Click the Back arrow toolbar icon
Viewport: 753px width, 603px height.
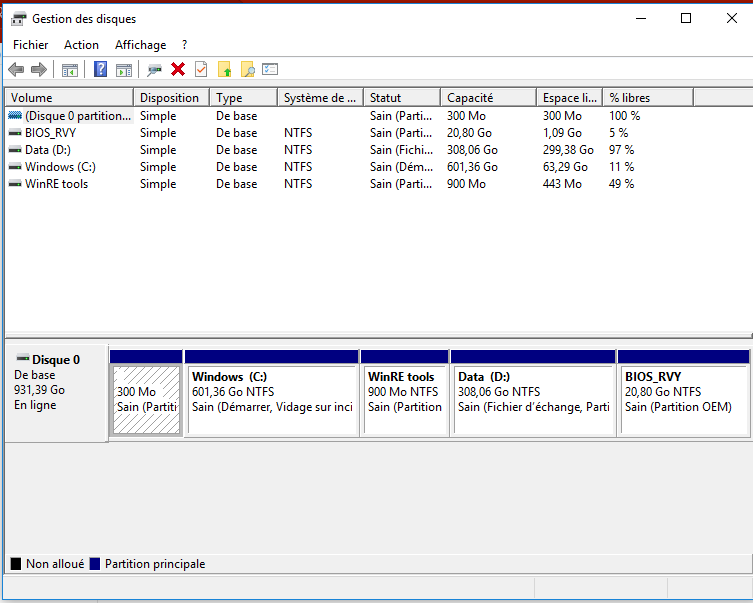click(x=16, y=70)
